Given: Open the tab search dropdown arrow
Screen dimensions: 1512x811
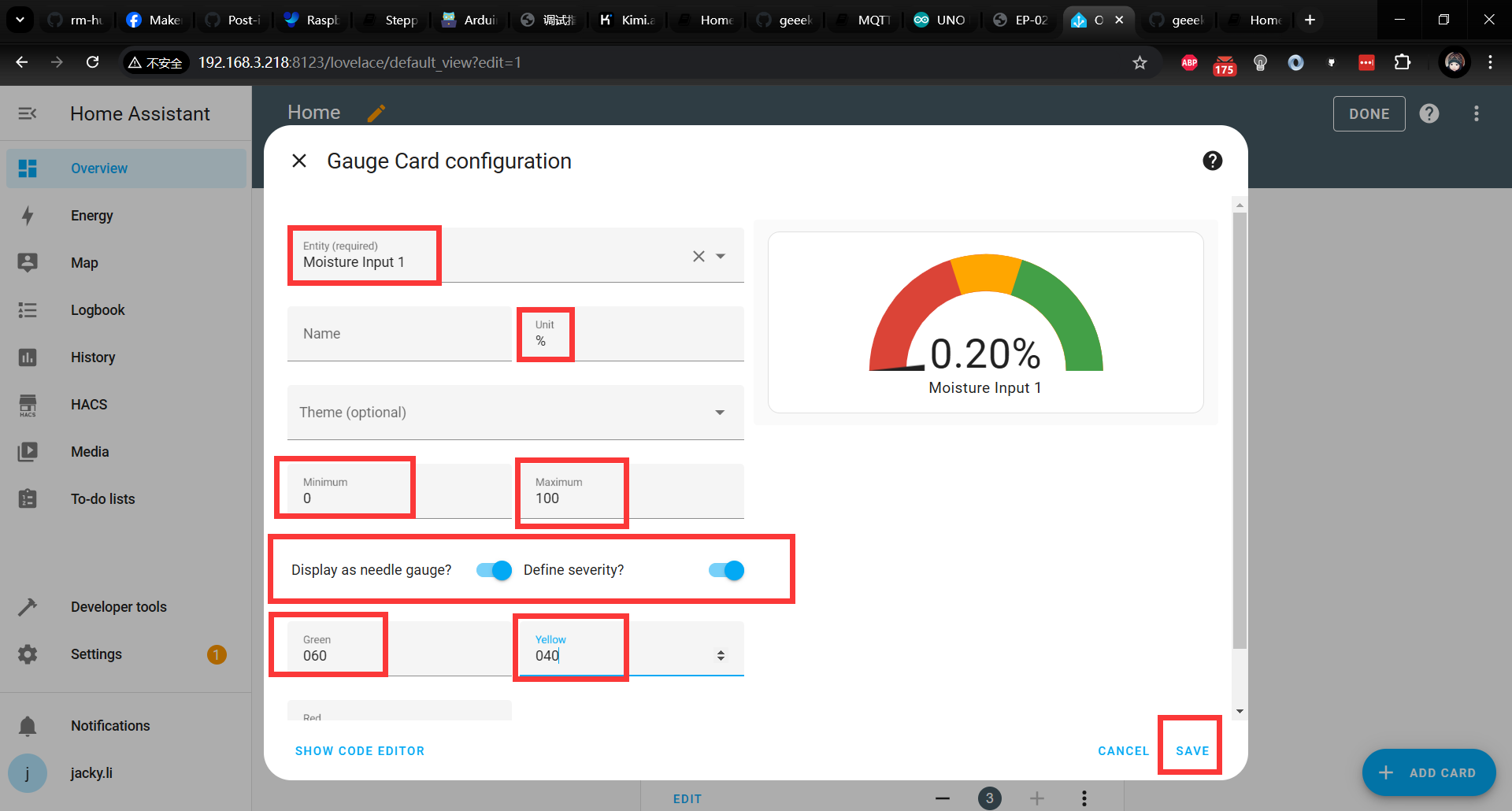Looking at the screenshot, I should (20, 20).
